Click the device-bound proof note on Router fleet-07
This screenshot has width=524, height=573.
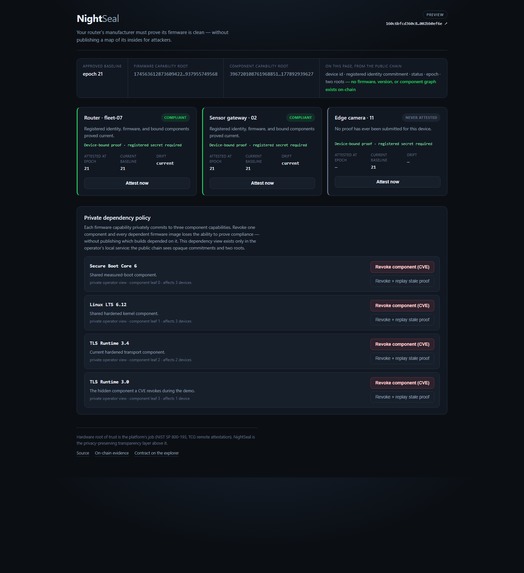(x=133, y=145)
